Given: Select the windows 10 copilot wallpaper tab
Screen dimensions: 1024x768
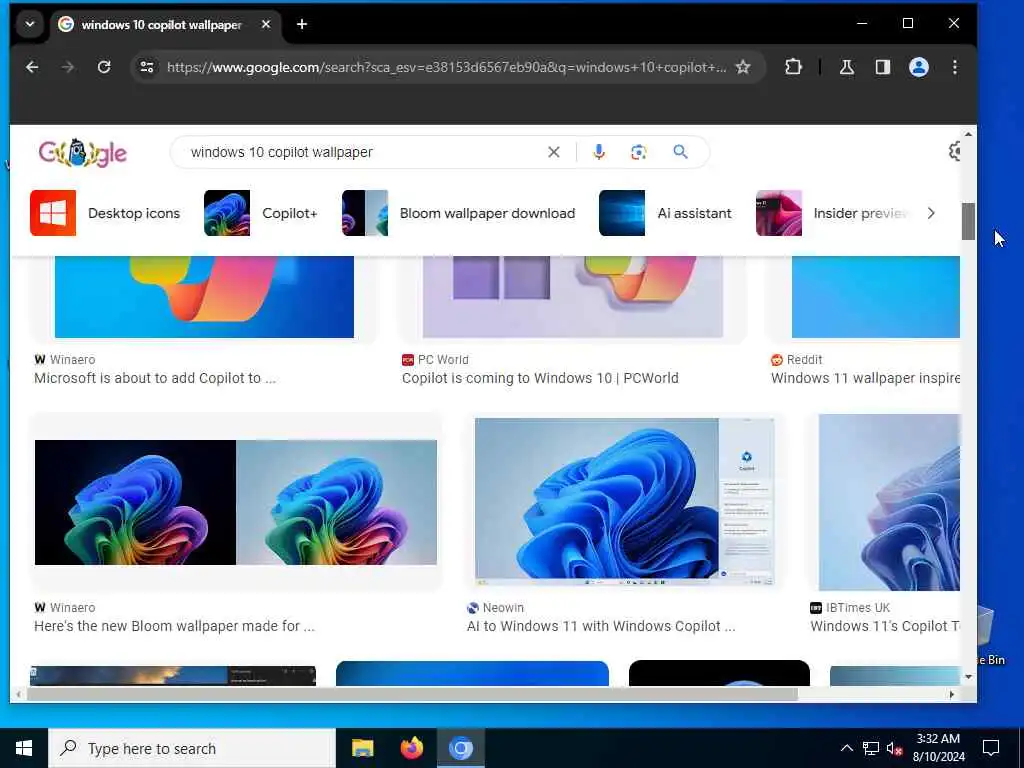Looking at the screenshot, I should click(161, 25).
